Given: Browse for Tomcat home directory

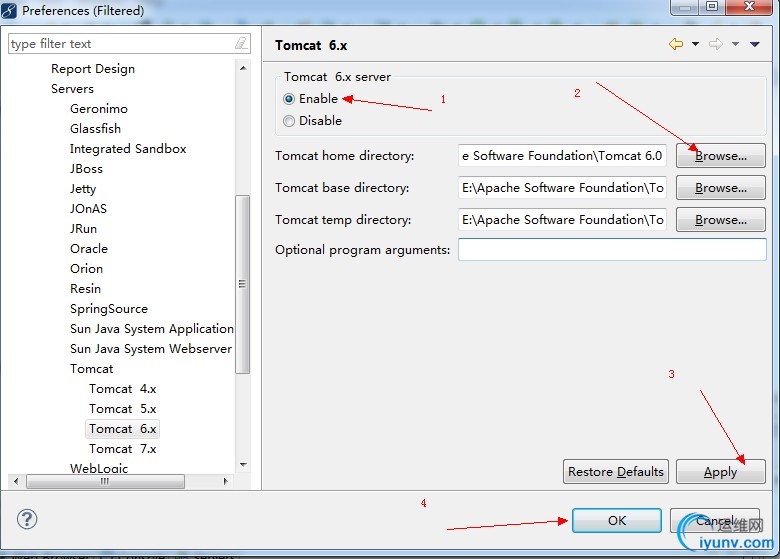Looking at the screenshot, I should pos(720,156).
